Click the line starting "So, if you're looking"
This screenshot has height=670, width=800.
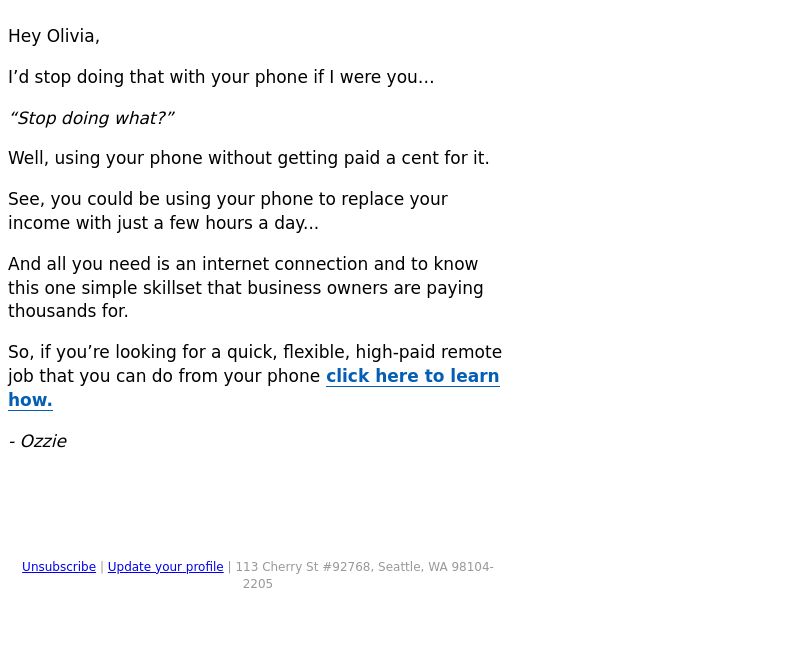[255, 352]
